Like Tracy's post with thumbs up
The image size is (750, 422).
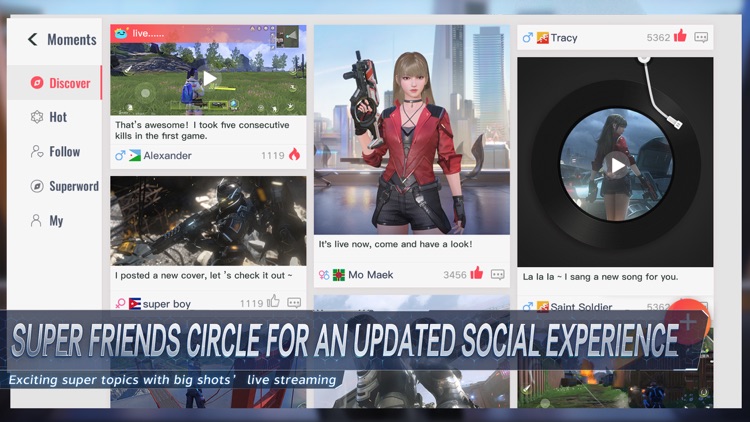[680, 35]
